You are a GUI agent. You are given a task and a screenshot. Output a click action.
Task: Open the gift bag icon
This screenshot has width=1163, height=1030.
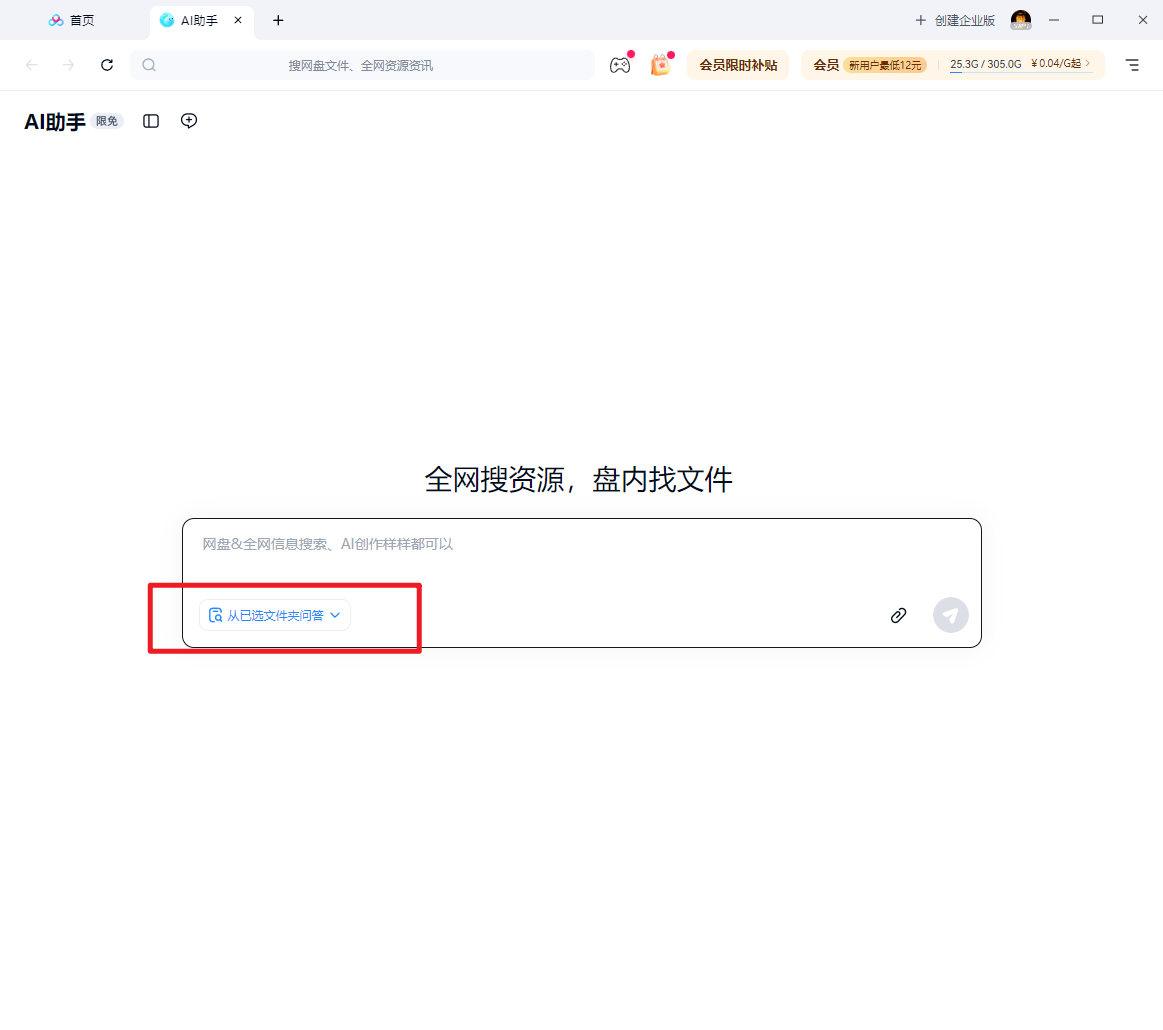click(661, 65)
